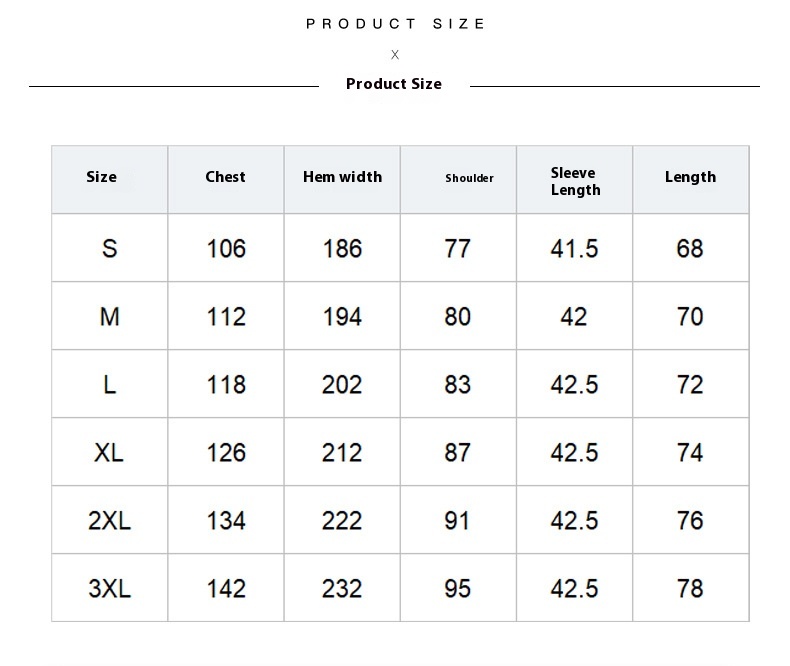Select the length value 78

pos(690,589)
